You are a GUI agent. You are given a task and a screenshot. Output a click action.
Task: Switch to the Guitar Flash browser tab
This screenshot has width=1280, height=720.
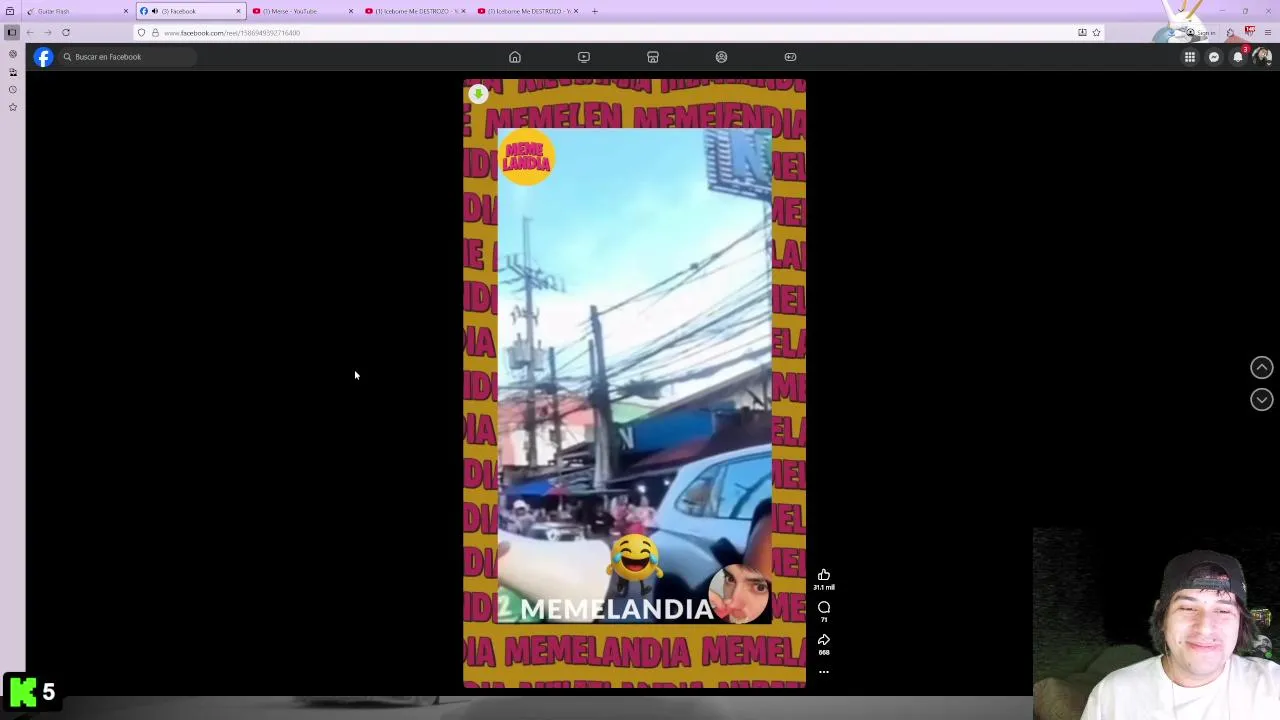[x=78, y=11]
